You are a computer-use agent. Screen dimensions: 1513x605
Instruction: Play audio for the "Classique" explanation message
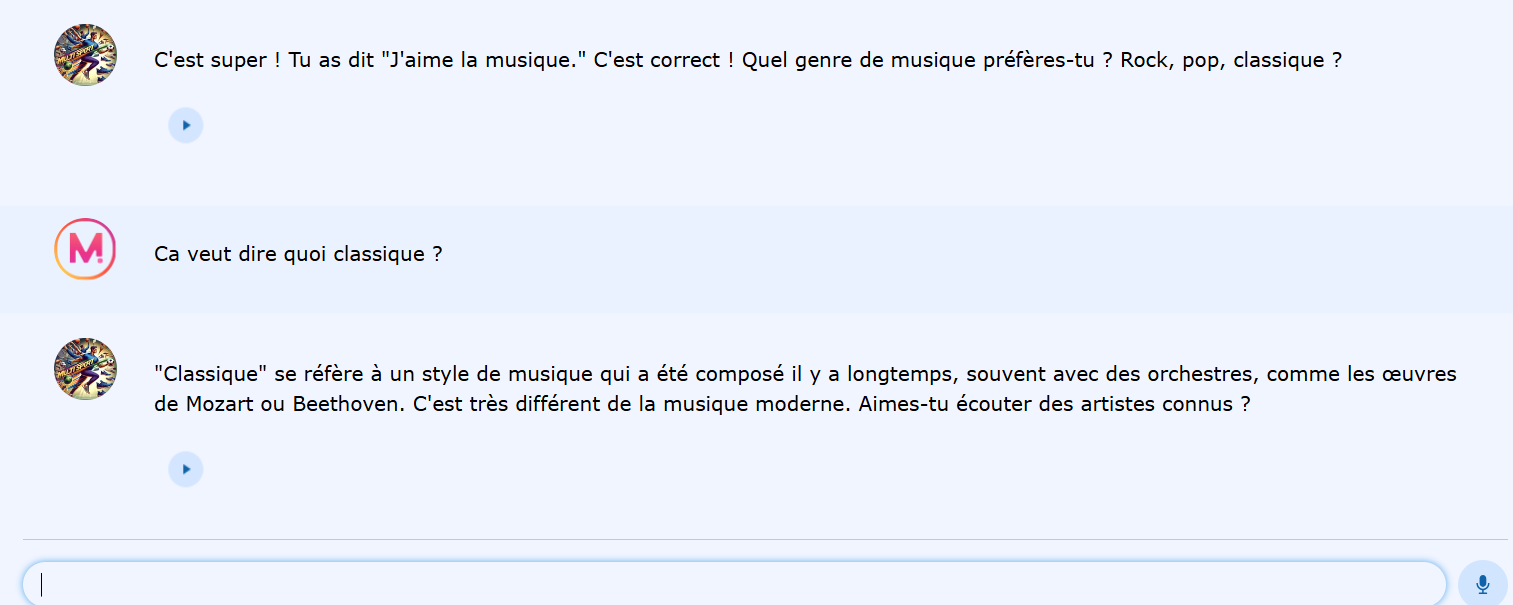coord(186,469)
